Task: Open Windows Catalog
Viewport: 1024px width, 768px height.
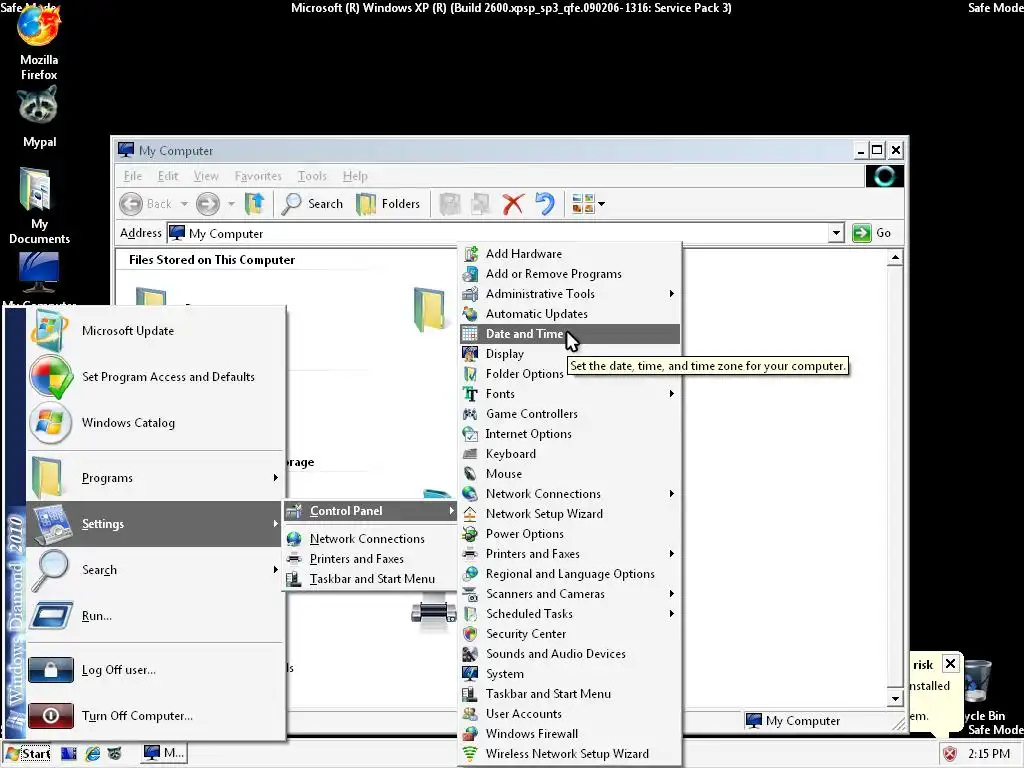Action: click(x=155, y=423)
